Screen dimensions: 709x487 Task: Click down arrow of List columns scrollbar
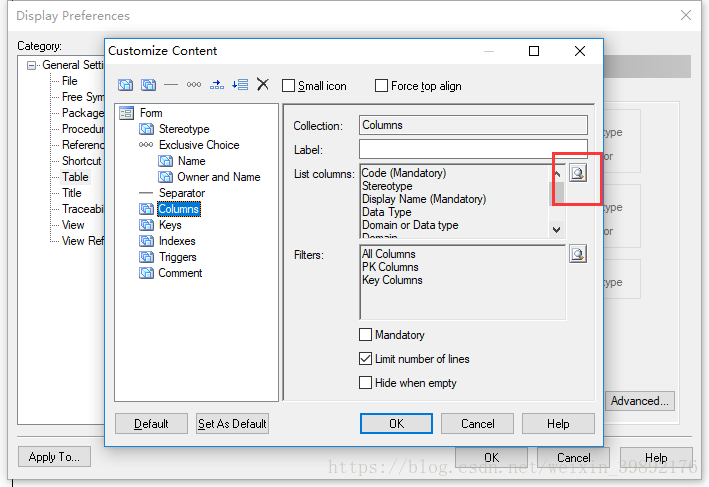coord(557,230)
